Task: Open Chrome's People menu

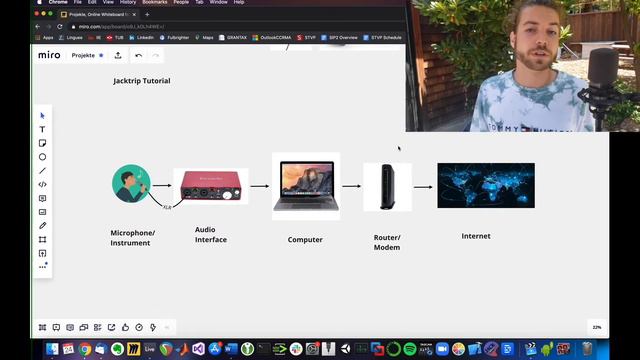Action: point(181,2)
